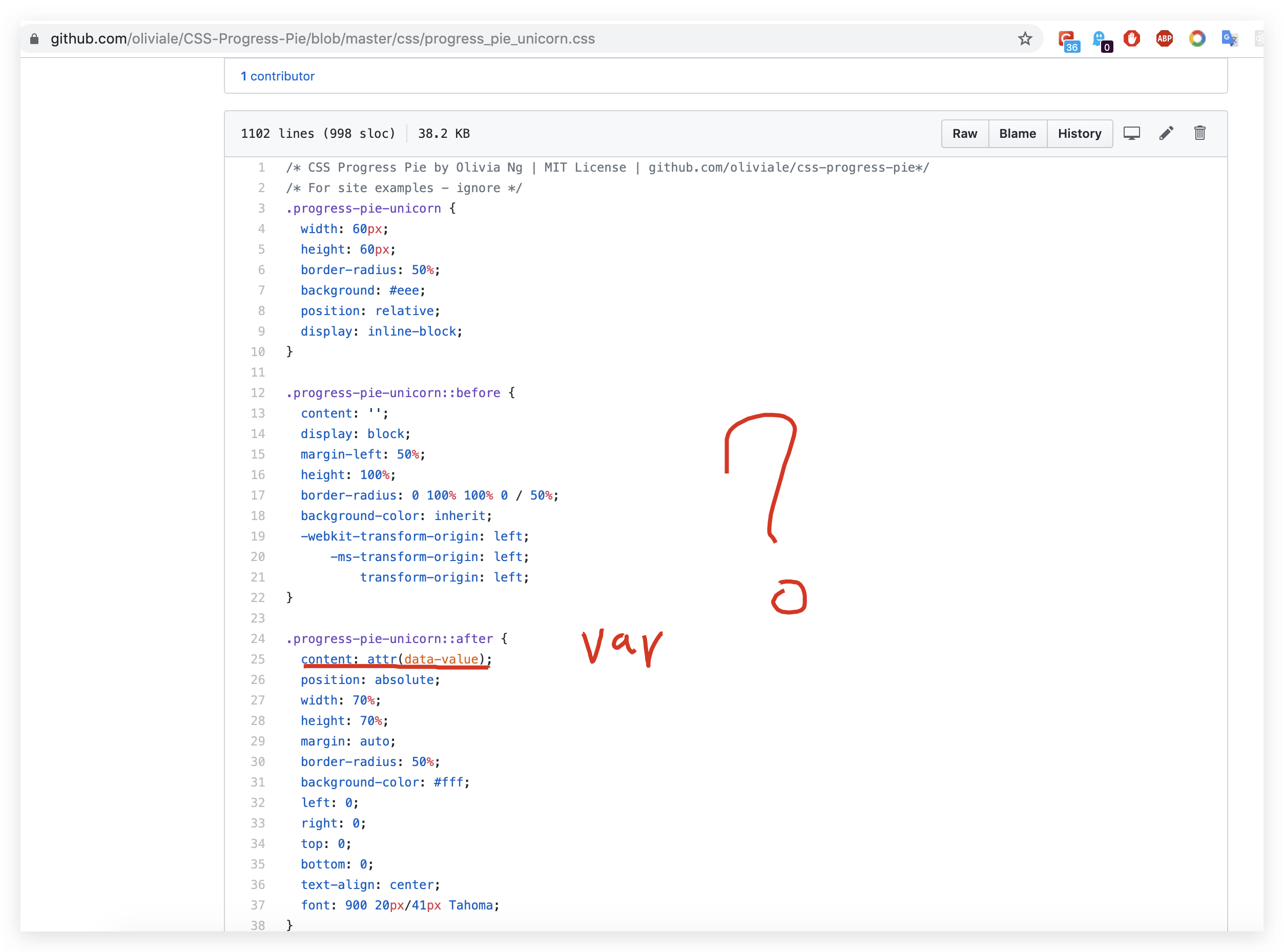Select line number 1
Image resolution: width=1284 pixels, height=952 pixels.
pos(261,168)
